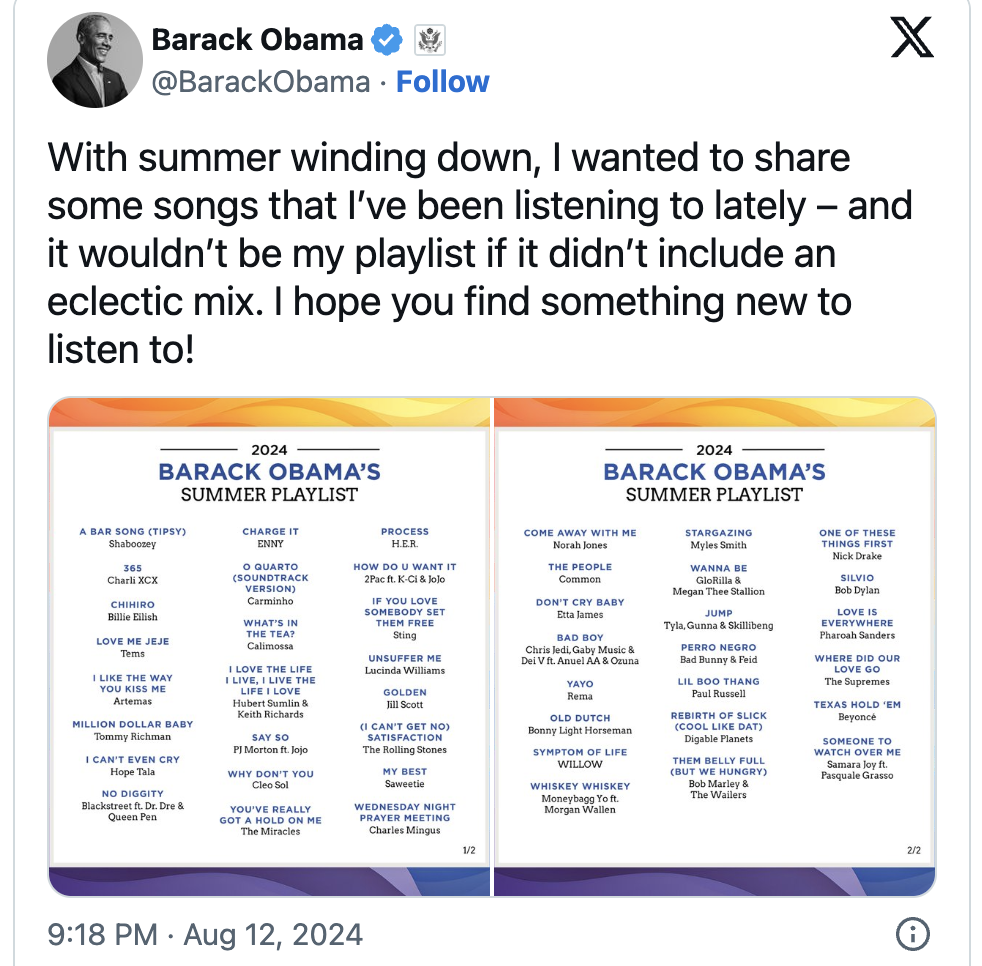Open the second playlist image (2/2)
Image resolution: width=982 pixels, height=966 pixels.
coord(714,646)
